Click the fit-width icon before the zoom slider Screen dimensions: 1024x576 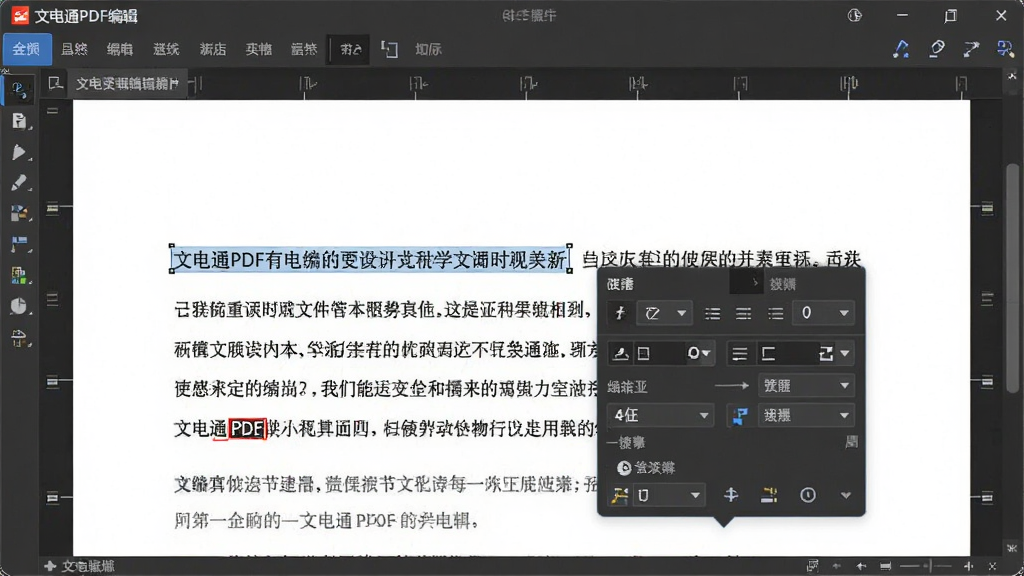885,566
